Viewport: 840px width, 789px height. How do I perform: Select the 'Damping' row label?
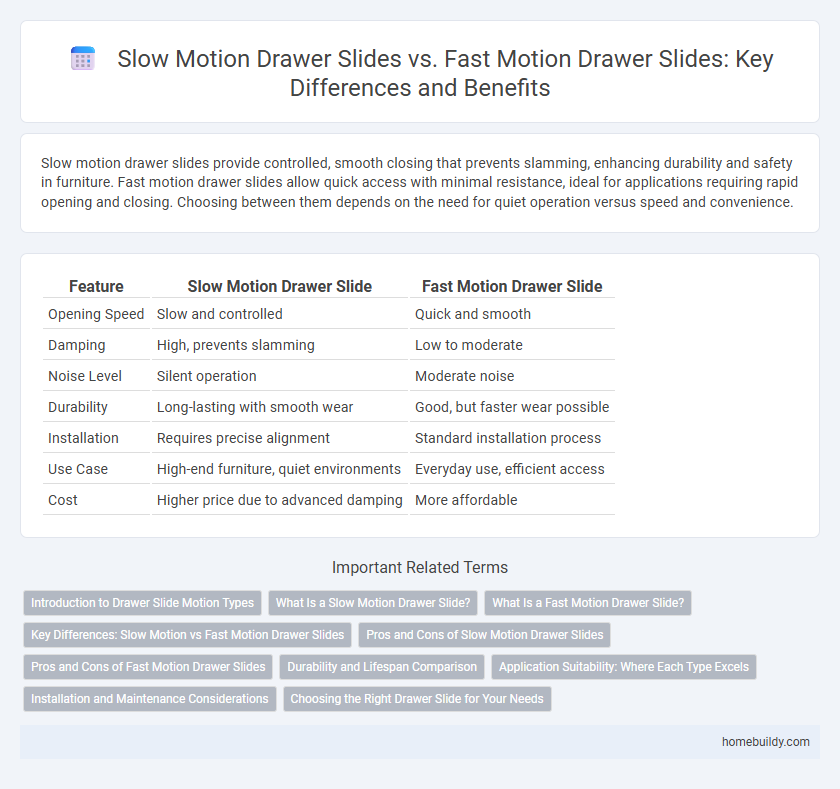[96, 345]
